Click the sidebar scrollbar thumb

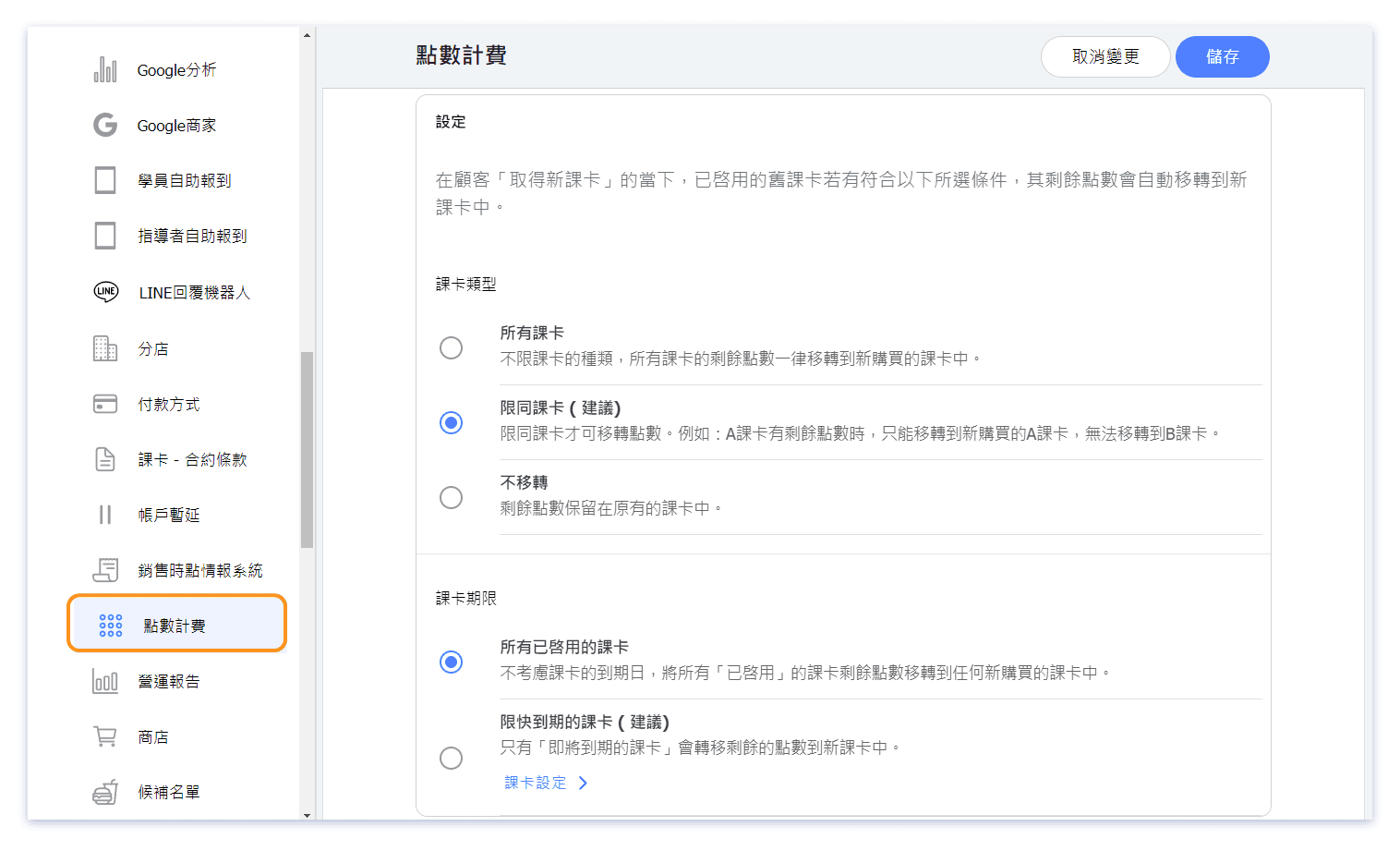307,450
